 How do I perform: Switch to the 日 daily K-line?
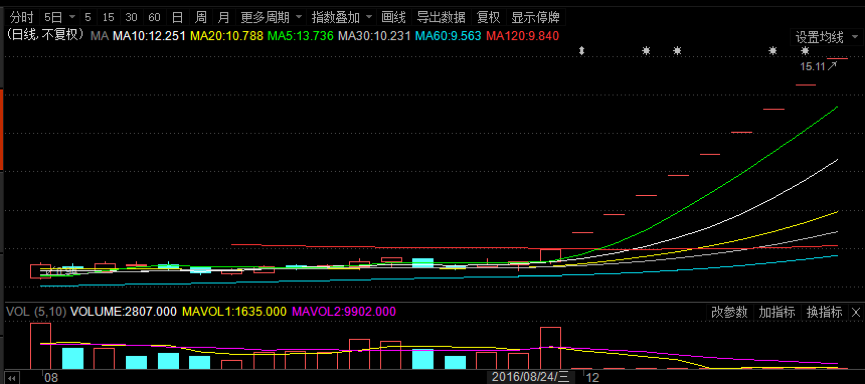(177, 17)
